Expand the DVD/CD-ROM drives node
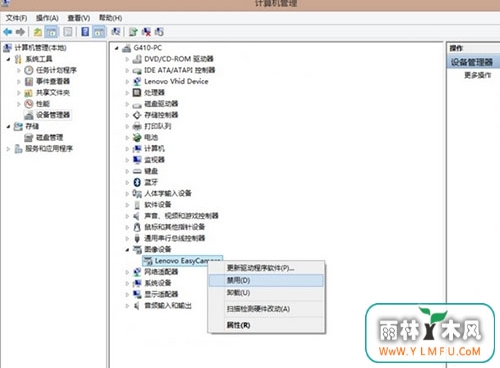The image size is (500, 368). pyautogui.click(x=127, y=59)
